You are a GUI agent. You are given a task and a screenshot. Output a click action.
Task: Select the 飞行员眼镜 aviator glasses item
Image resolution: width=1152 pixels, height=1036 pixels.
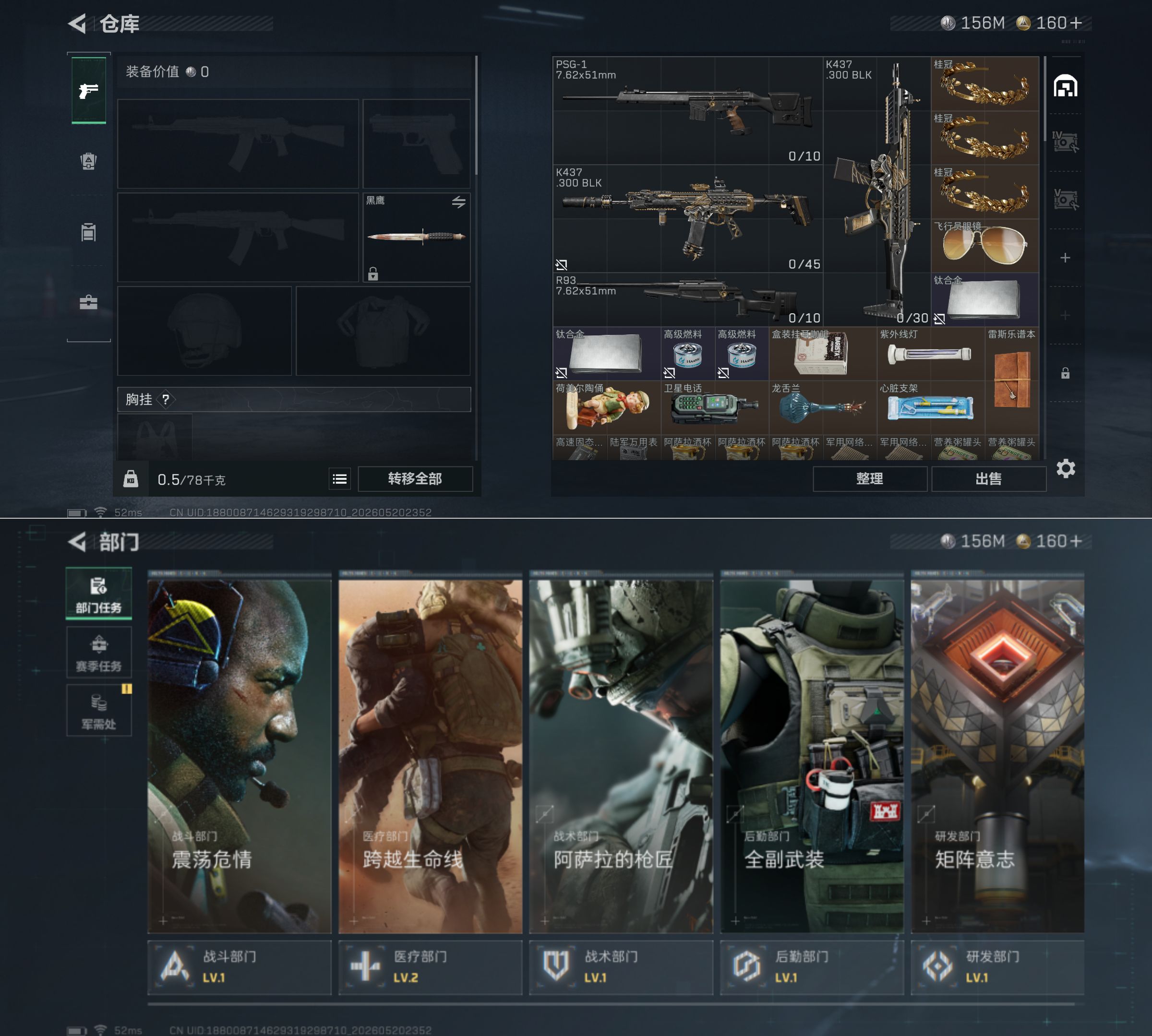point(984,245)
